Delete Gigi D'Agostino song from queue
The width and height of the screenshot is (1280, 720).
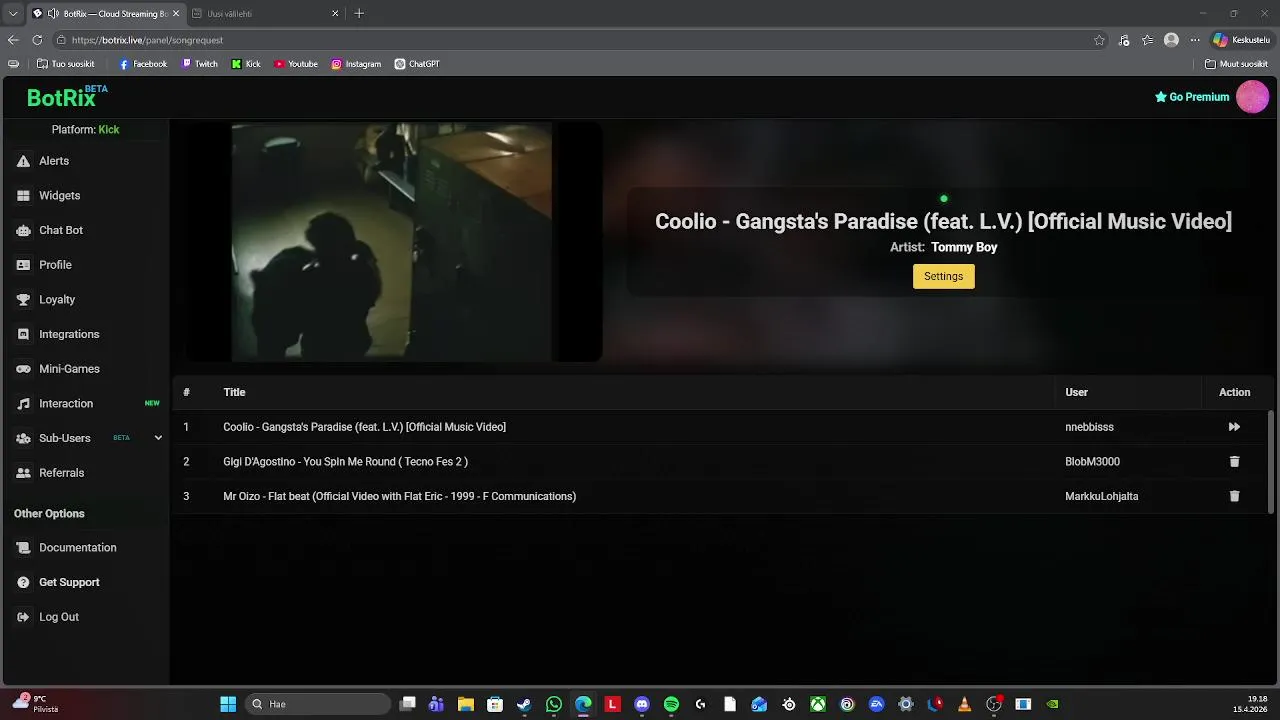(1234, 462)
